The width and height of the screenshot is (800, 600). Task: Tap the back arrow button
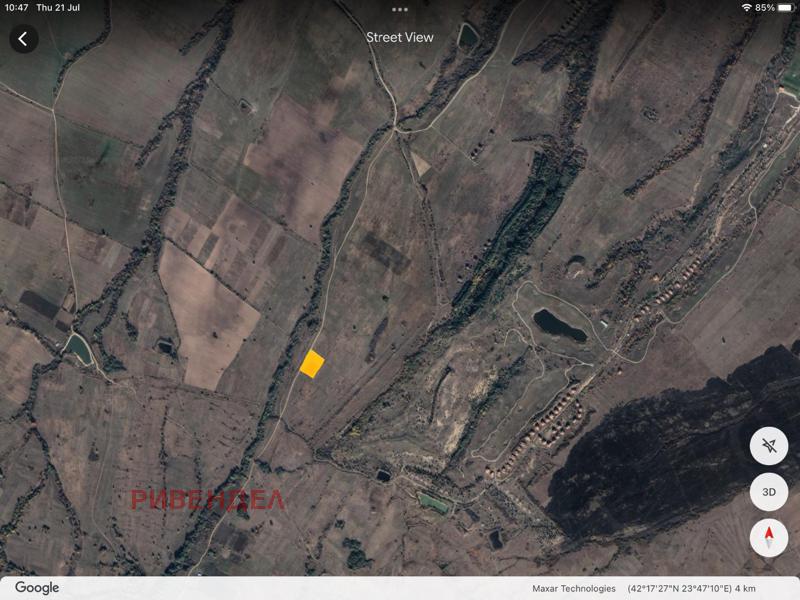tap(23, 39)
